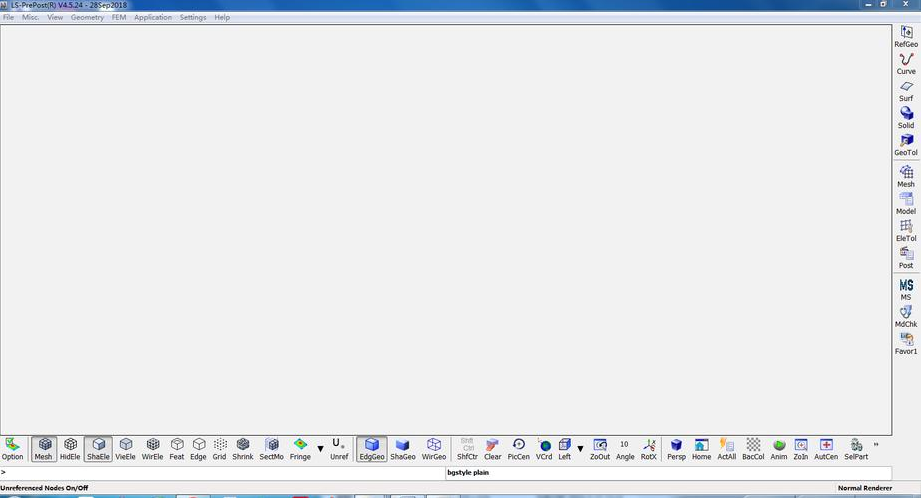Start animation with Anim

coord(779,449)
